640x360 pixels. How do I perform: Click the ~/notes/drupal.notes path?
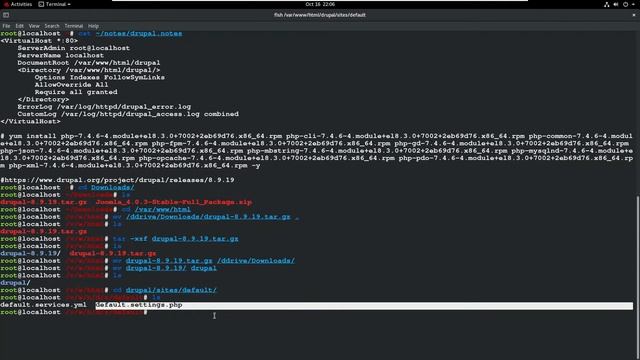point(139,33)
